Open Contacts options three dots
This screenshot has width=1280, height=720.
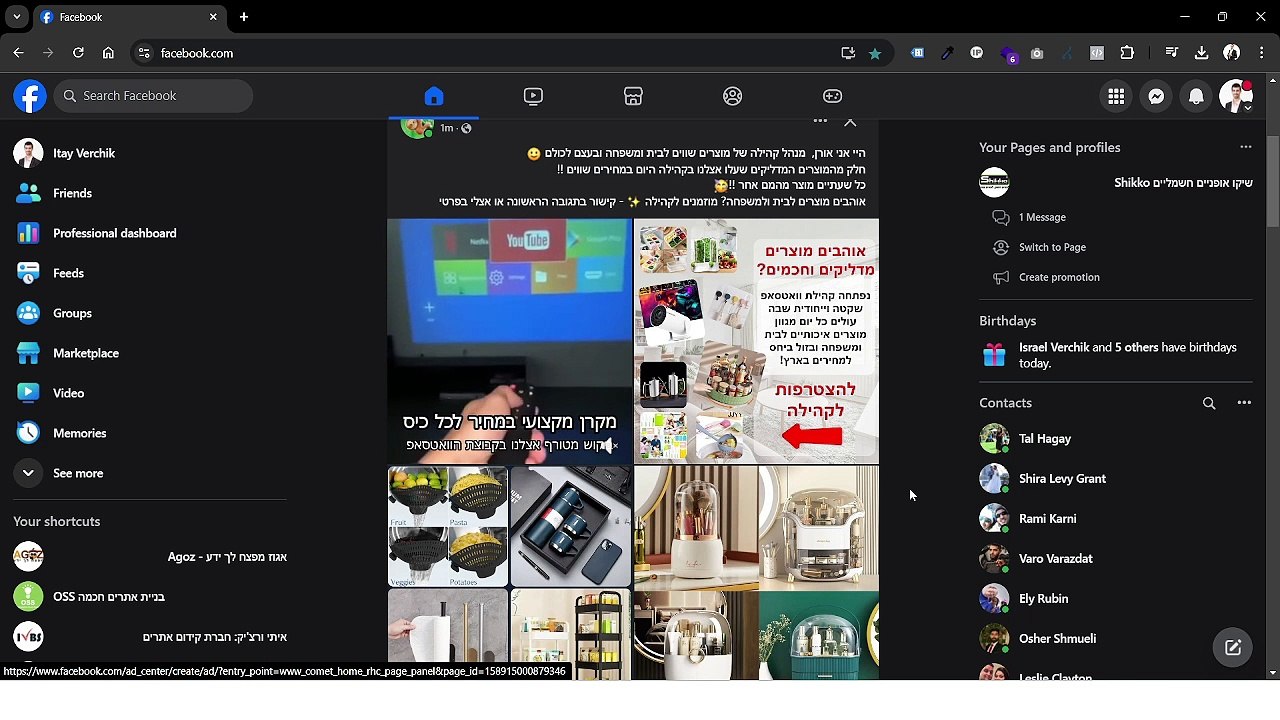(x=1244, y=403)
